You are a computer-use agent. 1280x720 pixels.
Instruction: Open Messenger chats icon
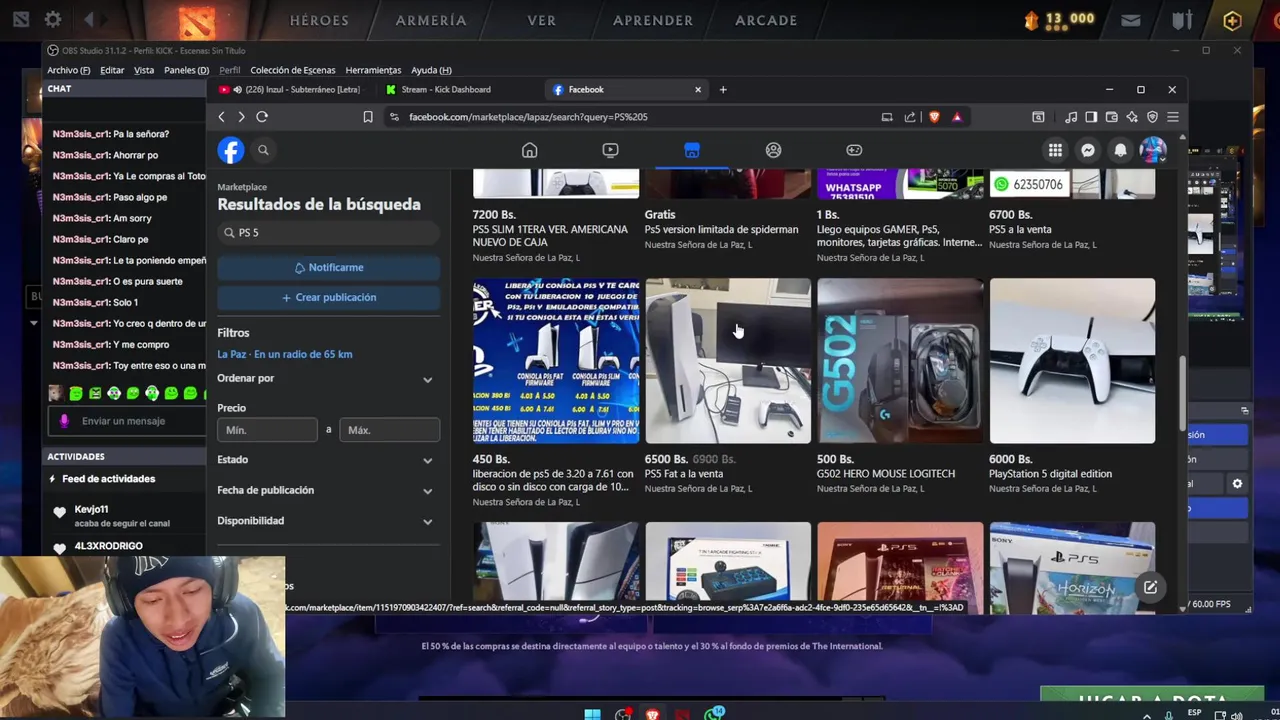coord(1088,150)
